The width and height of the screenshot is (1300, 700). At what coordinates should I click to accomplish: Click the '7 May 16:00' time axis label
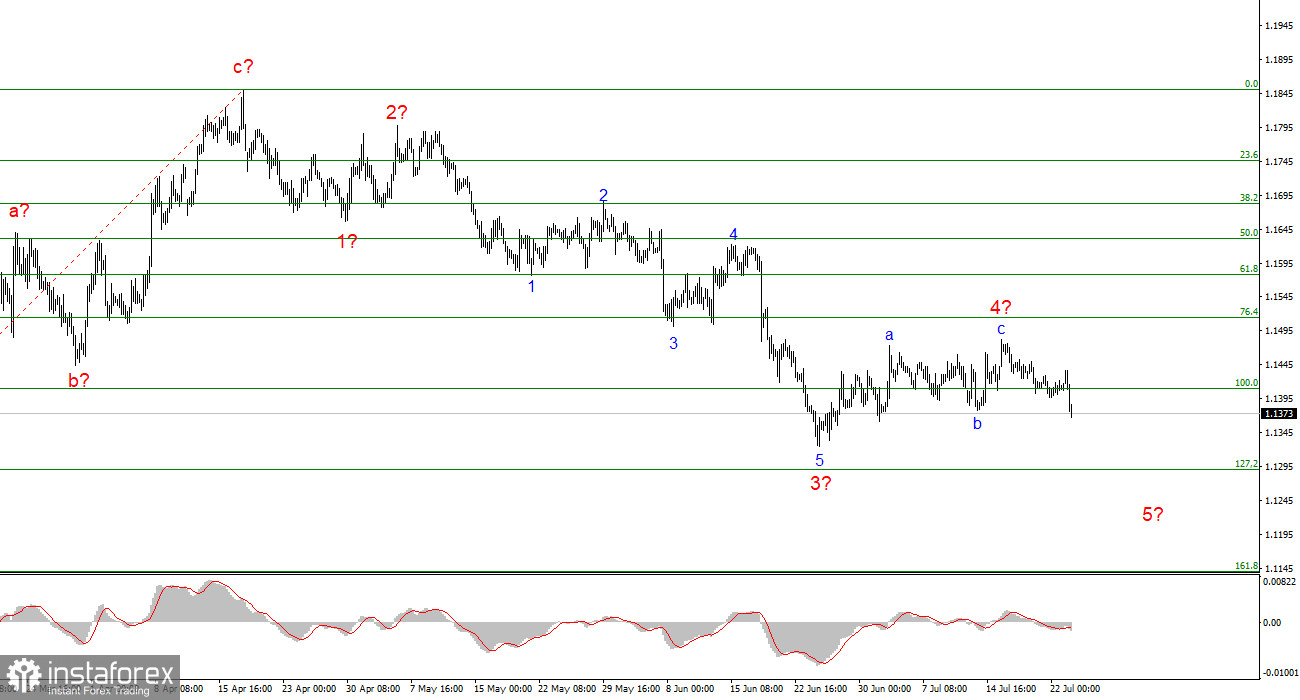(435, 689)
